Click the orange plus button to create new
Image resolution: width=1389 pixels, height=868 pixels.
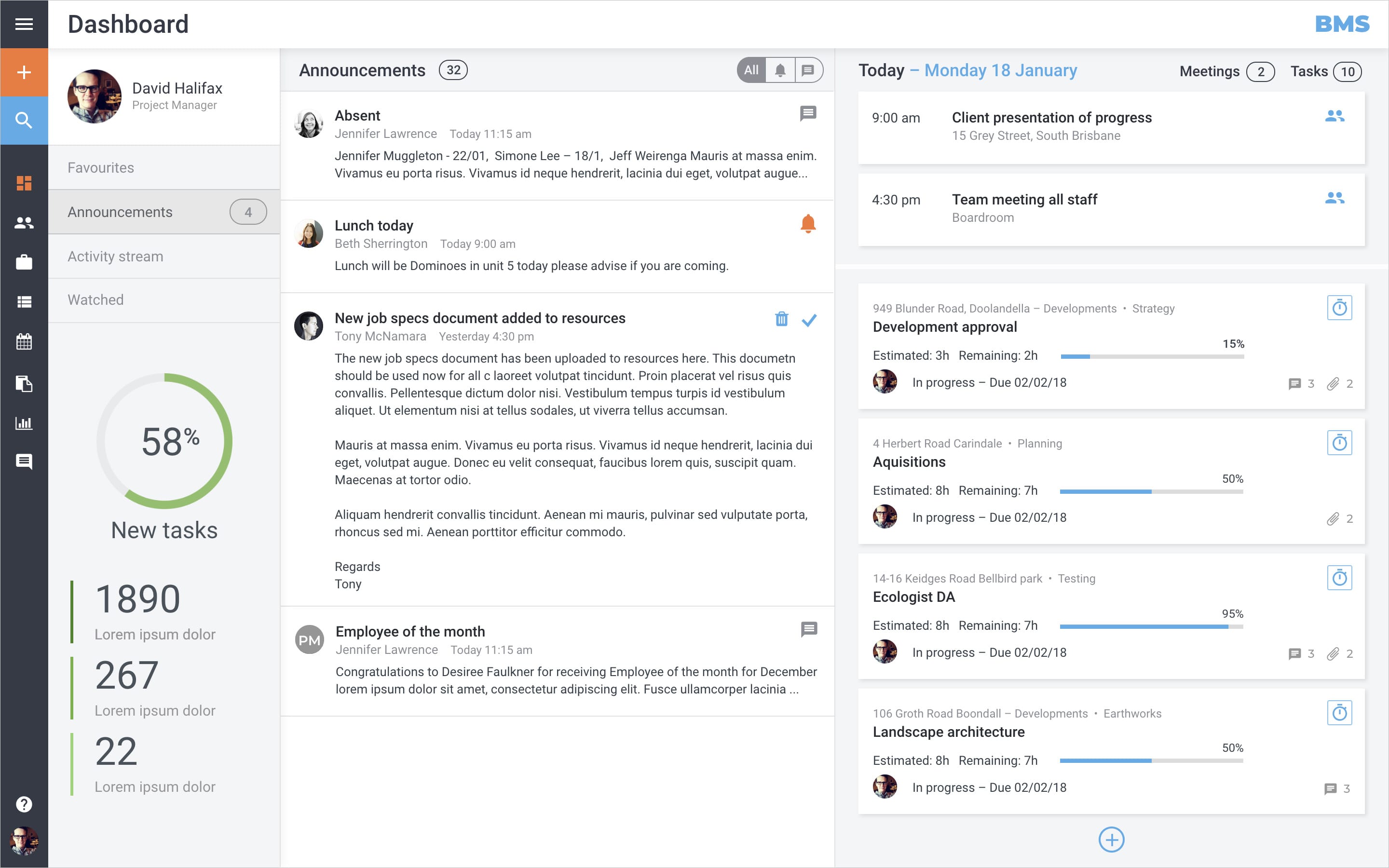[x=24, y=72]
